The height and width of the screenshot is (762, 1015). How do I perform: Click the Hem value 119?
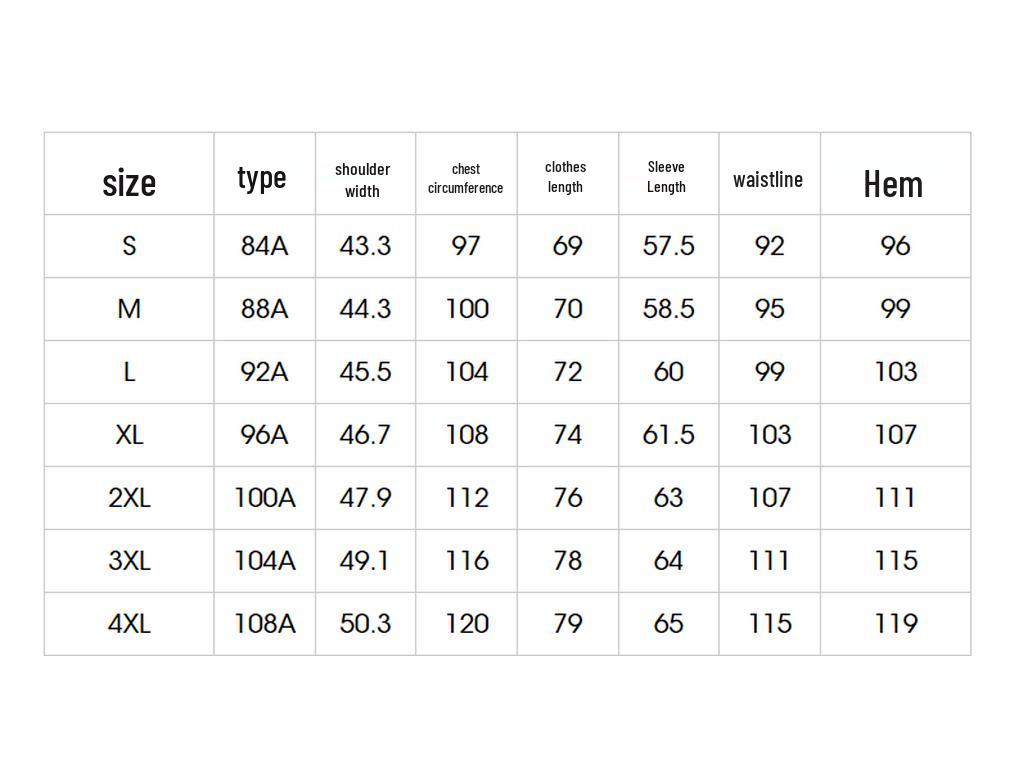coord(895,624)
